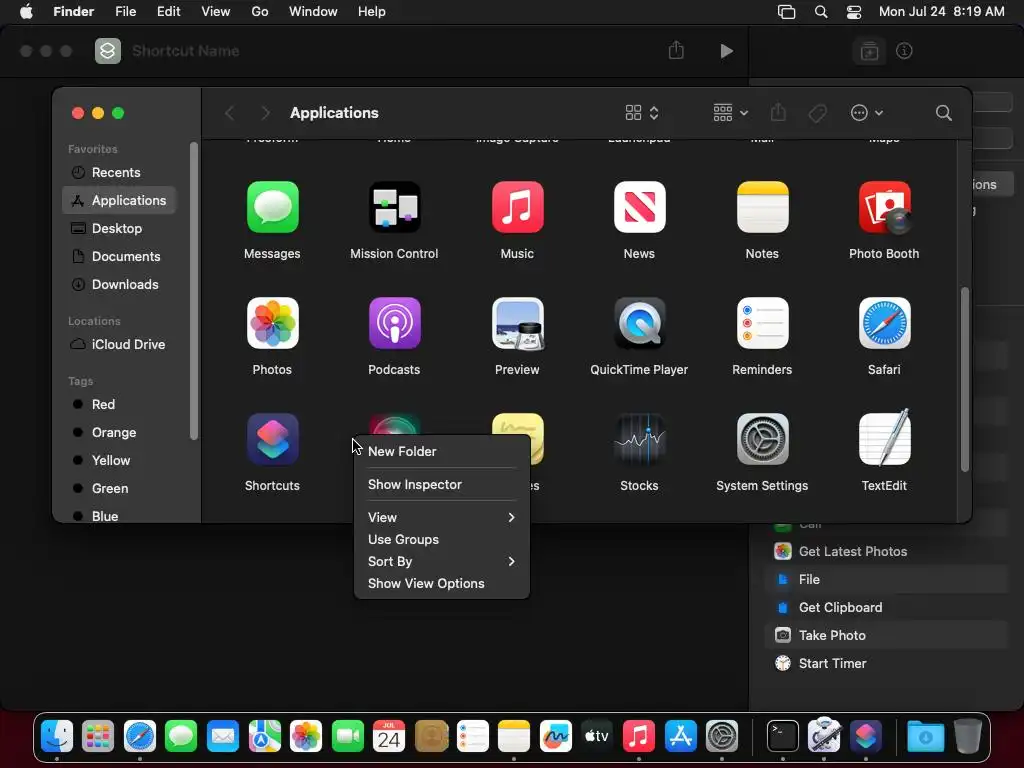Select the Preview app icon

pyautogui.click(x=517, y=323)
